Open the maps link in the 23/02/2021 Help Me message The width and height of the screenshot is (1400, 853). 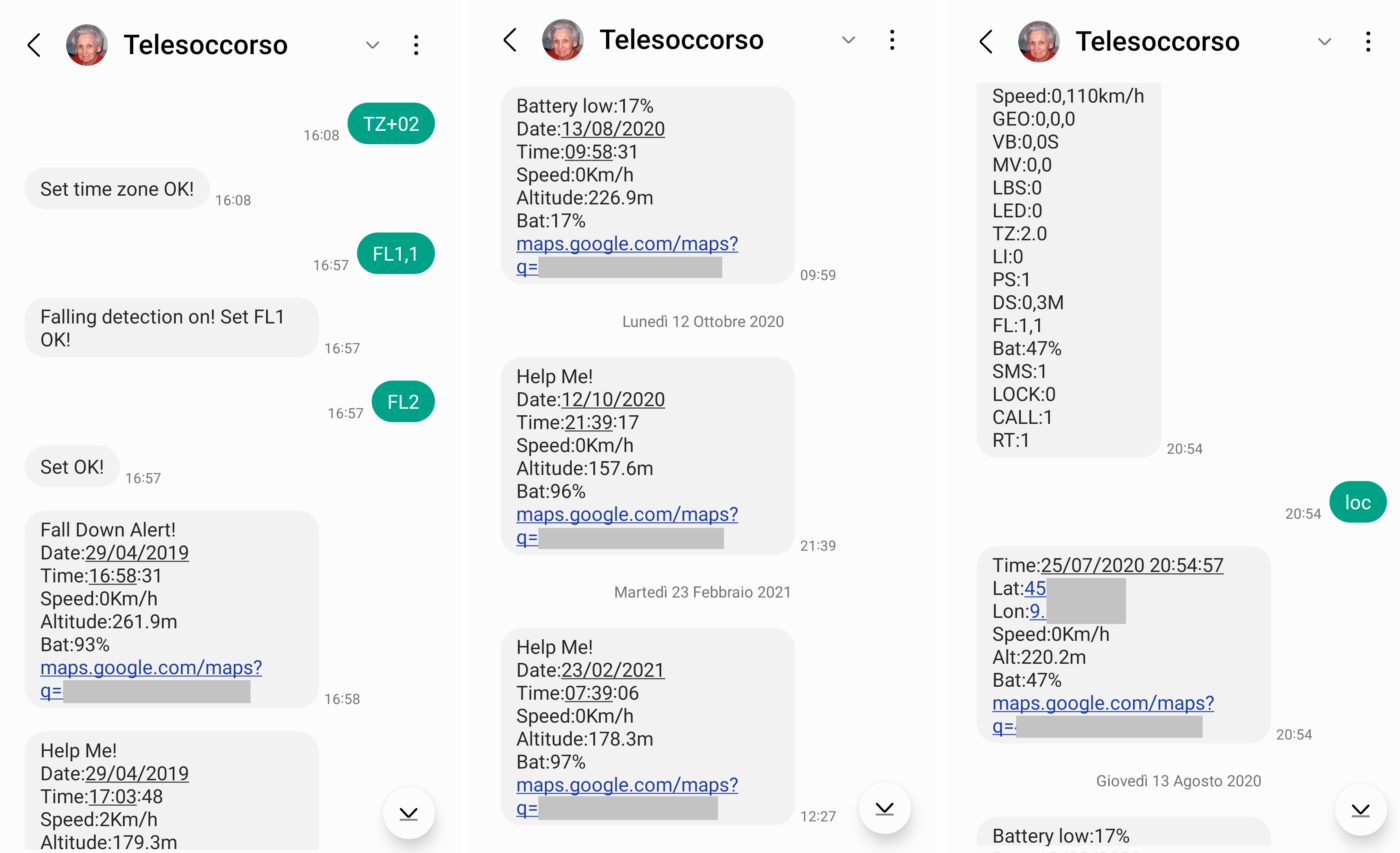(627, 785)
